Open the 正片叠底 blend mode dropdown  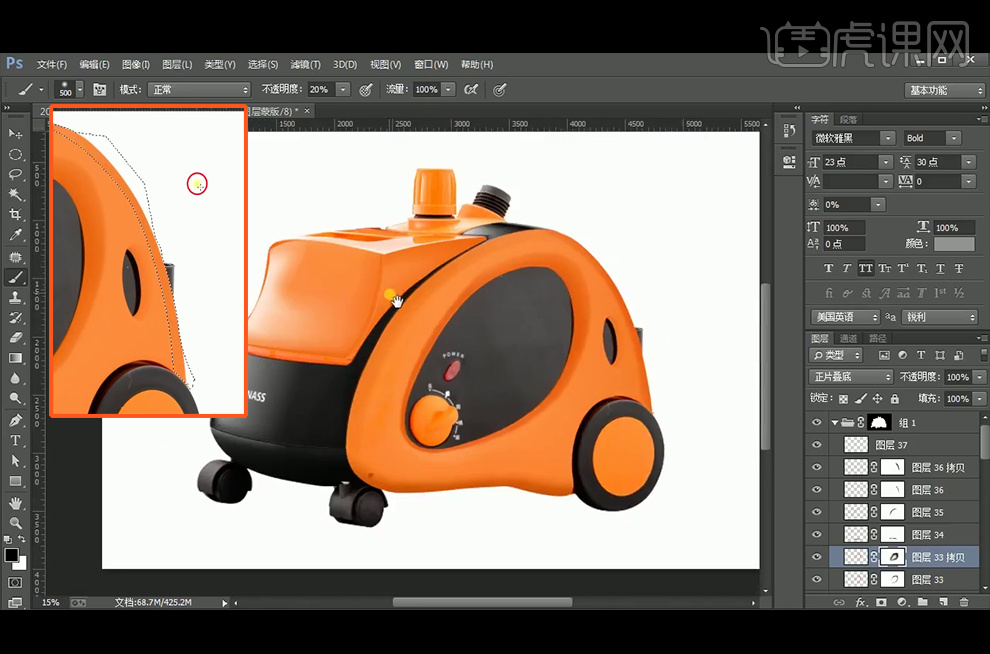click(851, 377)
